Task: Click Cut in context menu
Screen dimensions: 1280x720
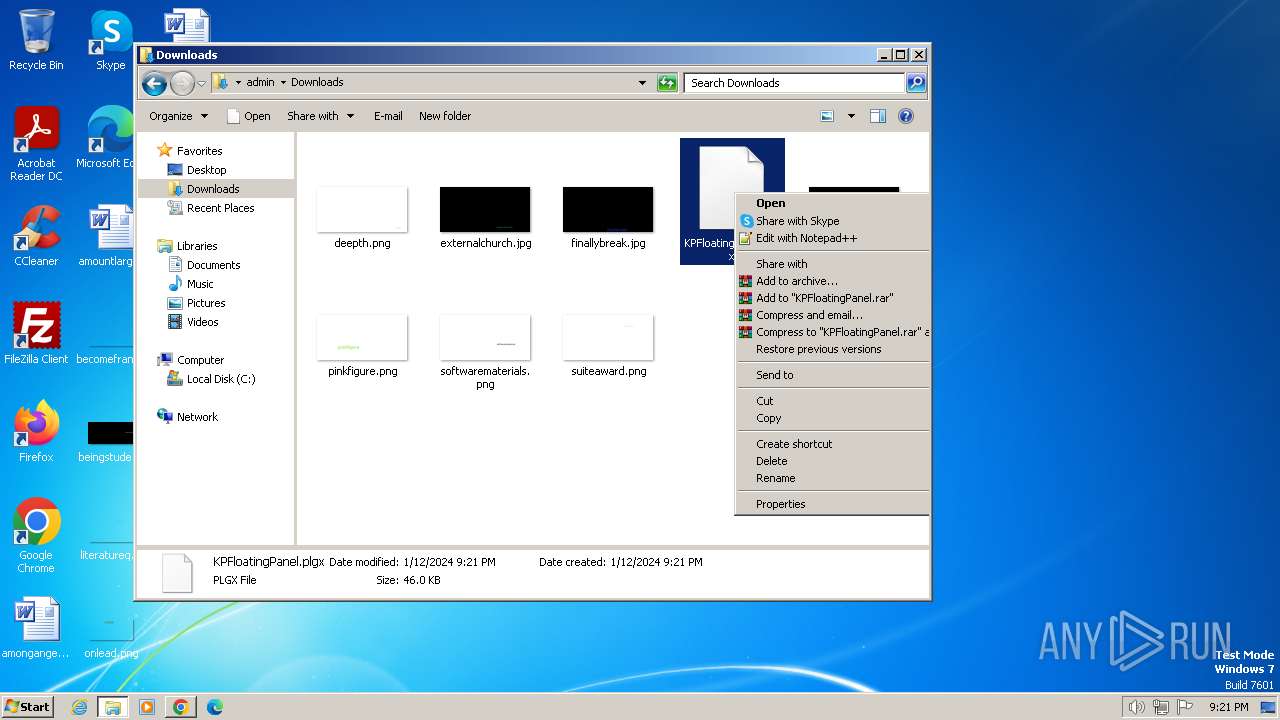Action: pyautogui.click(x=764, y=401)
